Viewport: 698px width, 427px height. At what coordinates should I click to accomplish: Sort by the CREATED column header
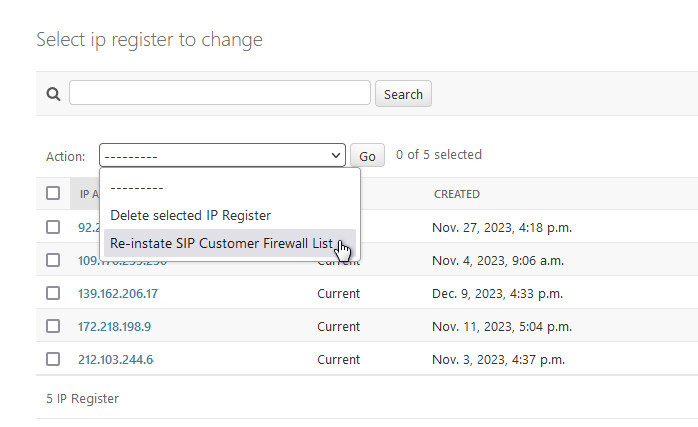pos(456,194)
